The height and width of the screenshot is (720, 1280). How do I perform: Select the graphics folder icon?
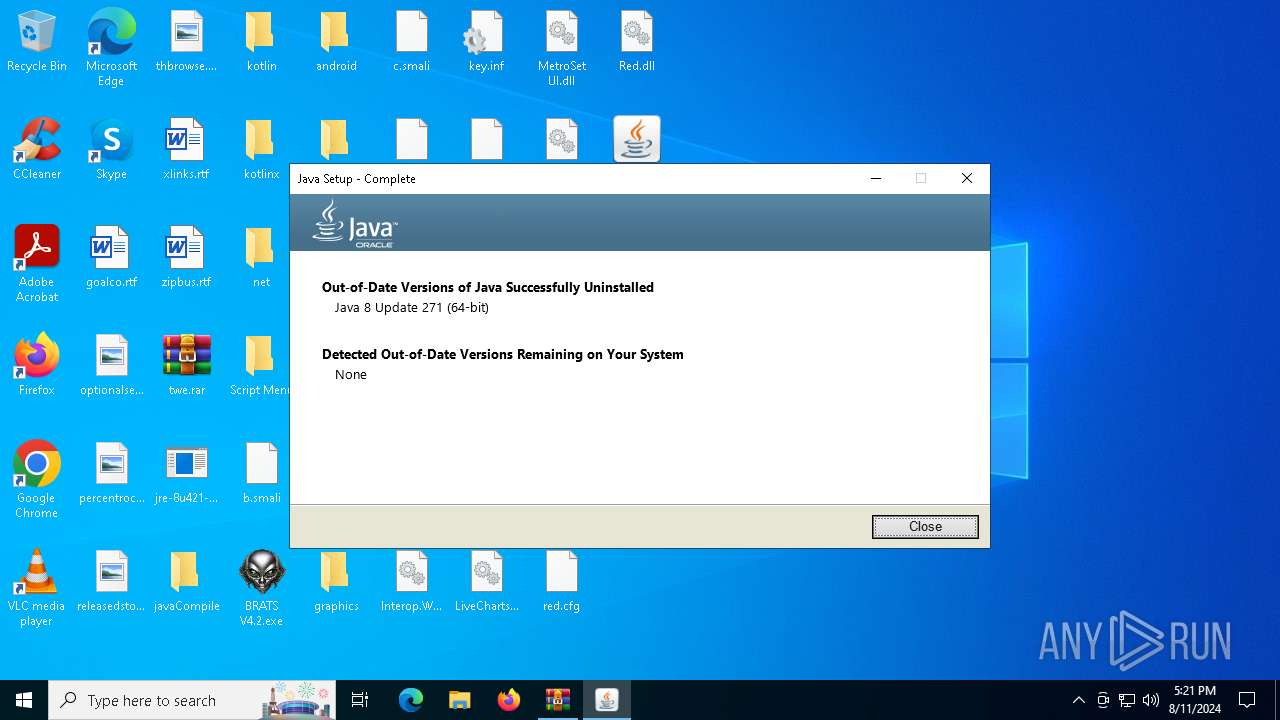tap(336, 581)
